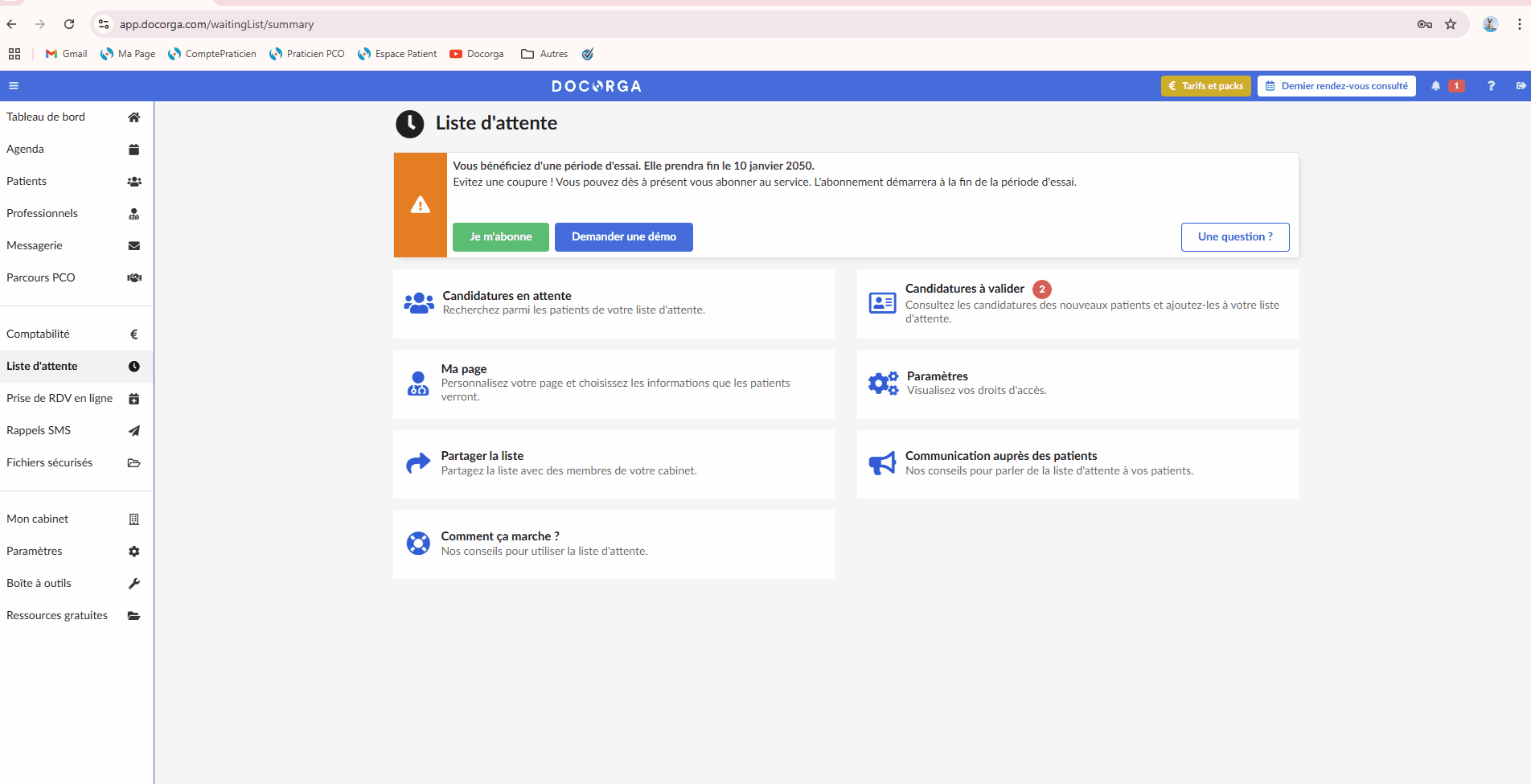The image size is (1531, 784).
Task: Click the help question mark icon
Action: [x=1491, y=86]
